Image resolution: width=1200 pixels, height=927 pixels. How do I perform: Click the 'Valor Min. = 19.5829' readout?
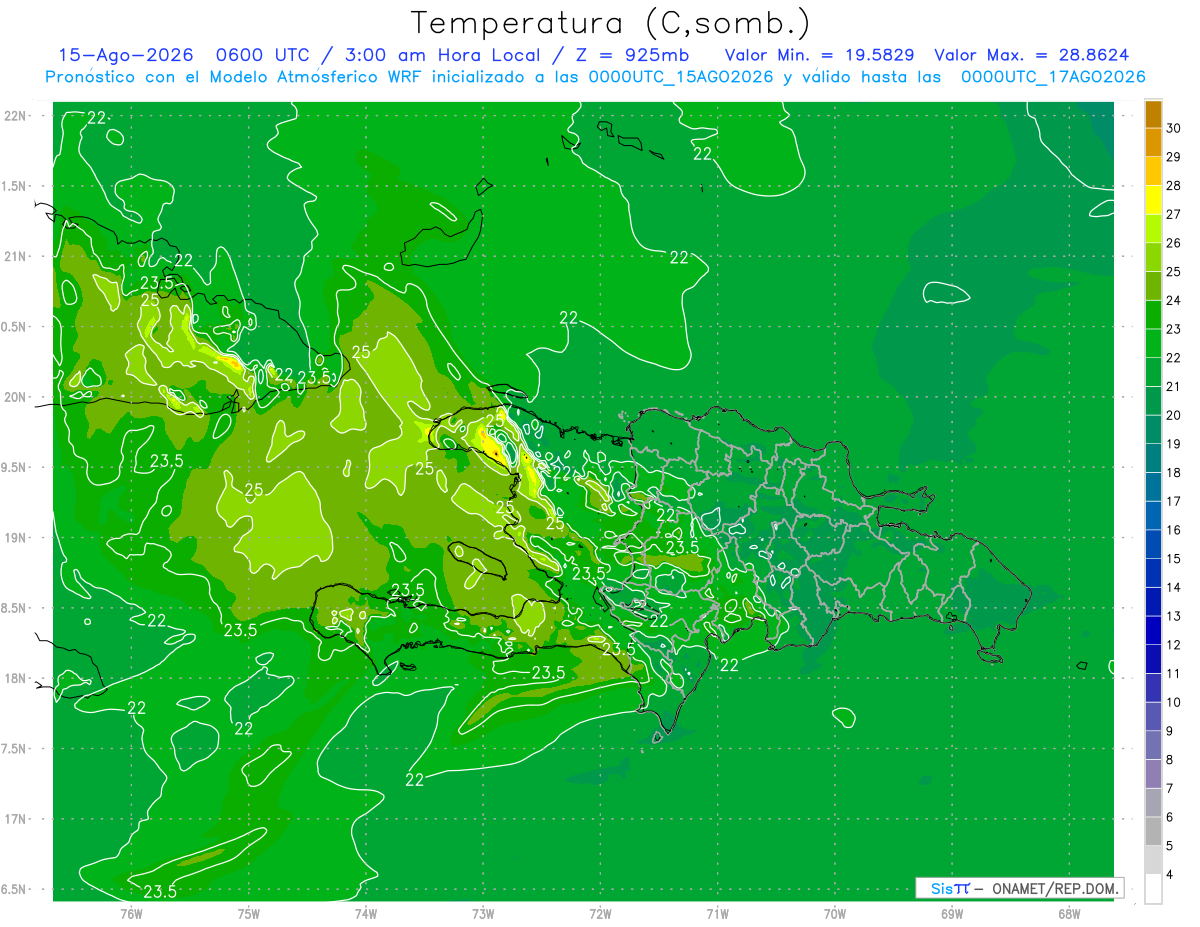(x=819, y=55)
